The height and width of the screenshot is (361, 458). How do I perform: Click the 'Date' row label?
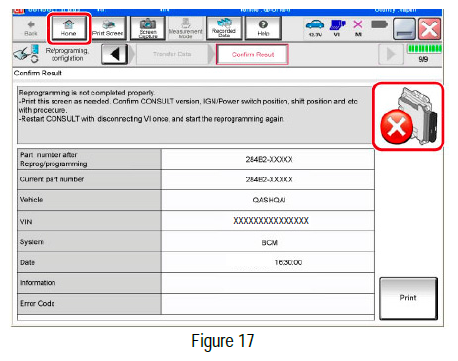(27, 262)
